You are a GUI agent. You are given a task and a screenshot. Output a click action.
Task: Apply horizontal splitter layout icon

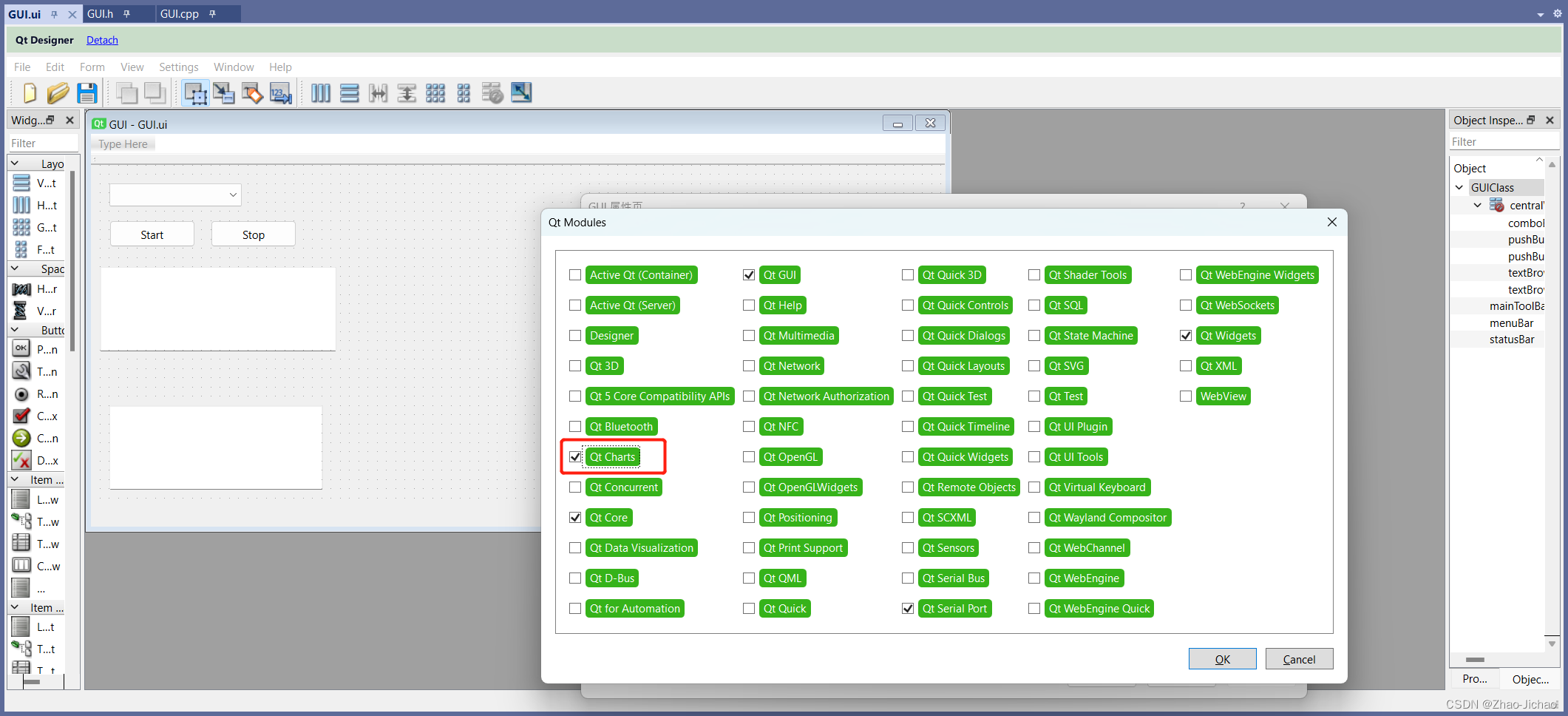pyautogui.click(x=379, y=93)
